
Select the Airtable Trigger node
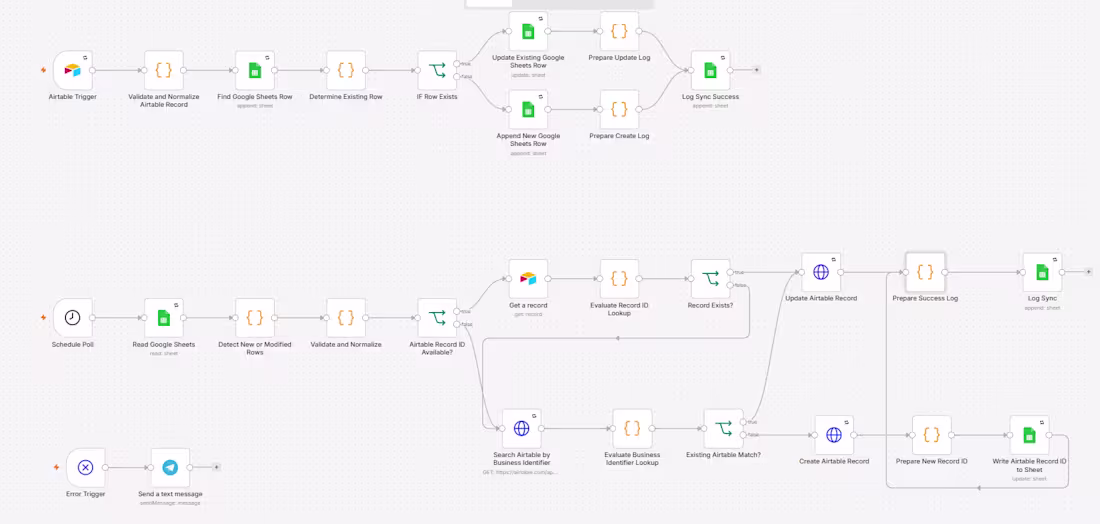(73, 70)
